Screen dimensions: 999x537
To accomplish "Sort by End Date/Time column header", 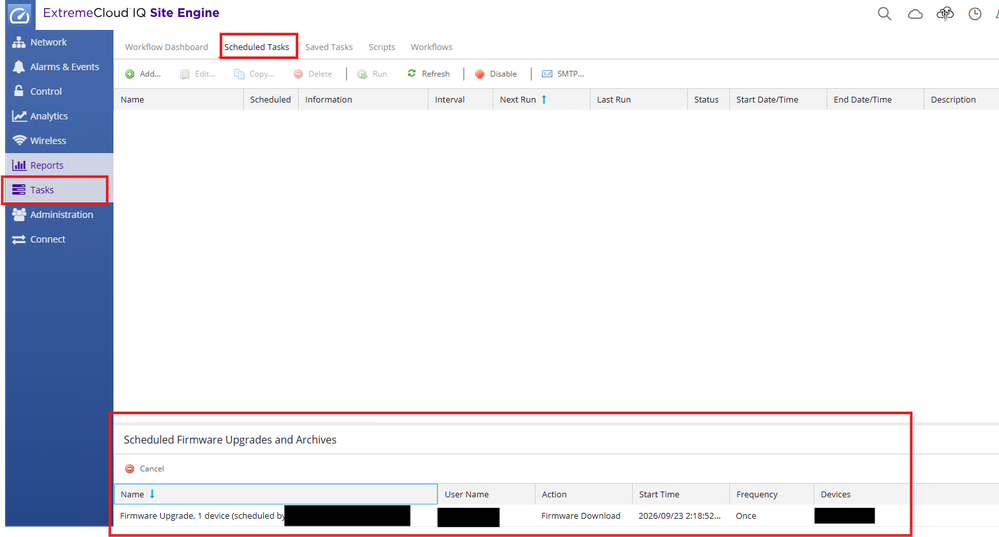I will [x=875, y=99].
